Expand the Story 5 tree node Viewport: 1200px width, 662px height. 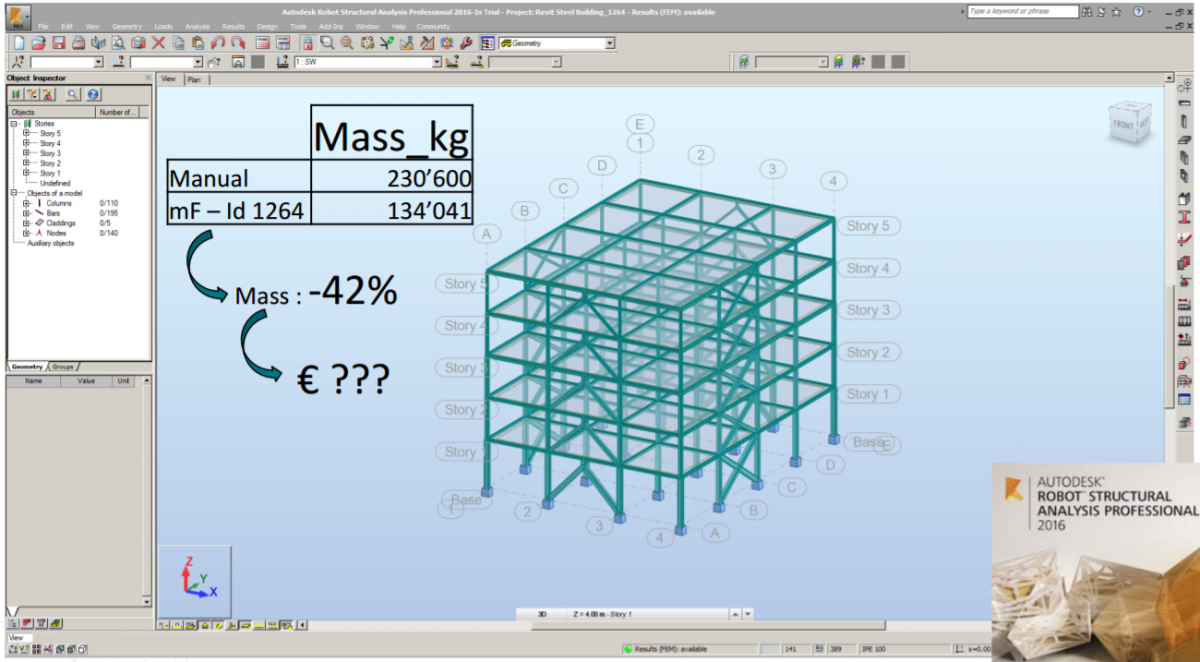[x=26, y=131]
